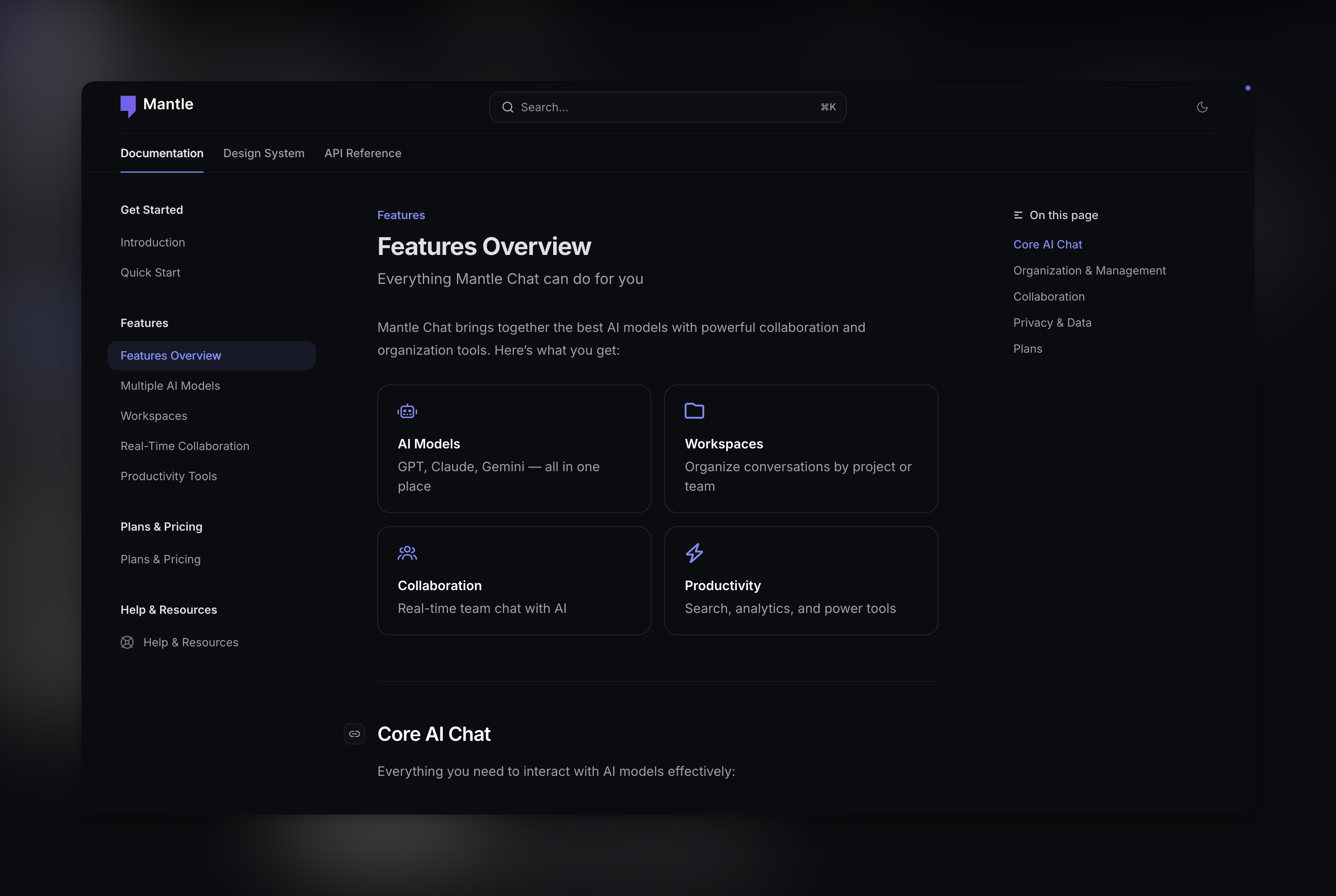Click the Features sidebar section heading
Screen dimensions: 1336x896
tap(145, 323)
